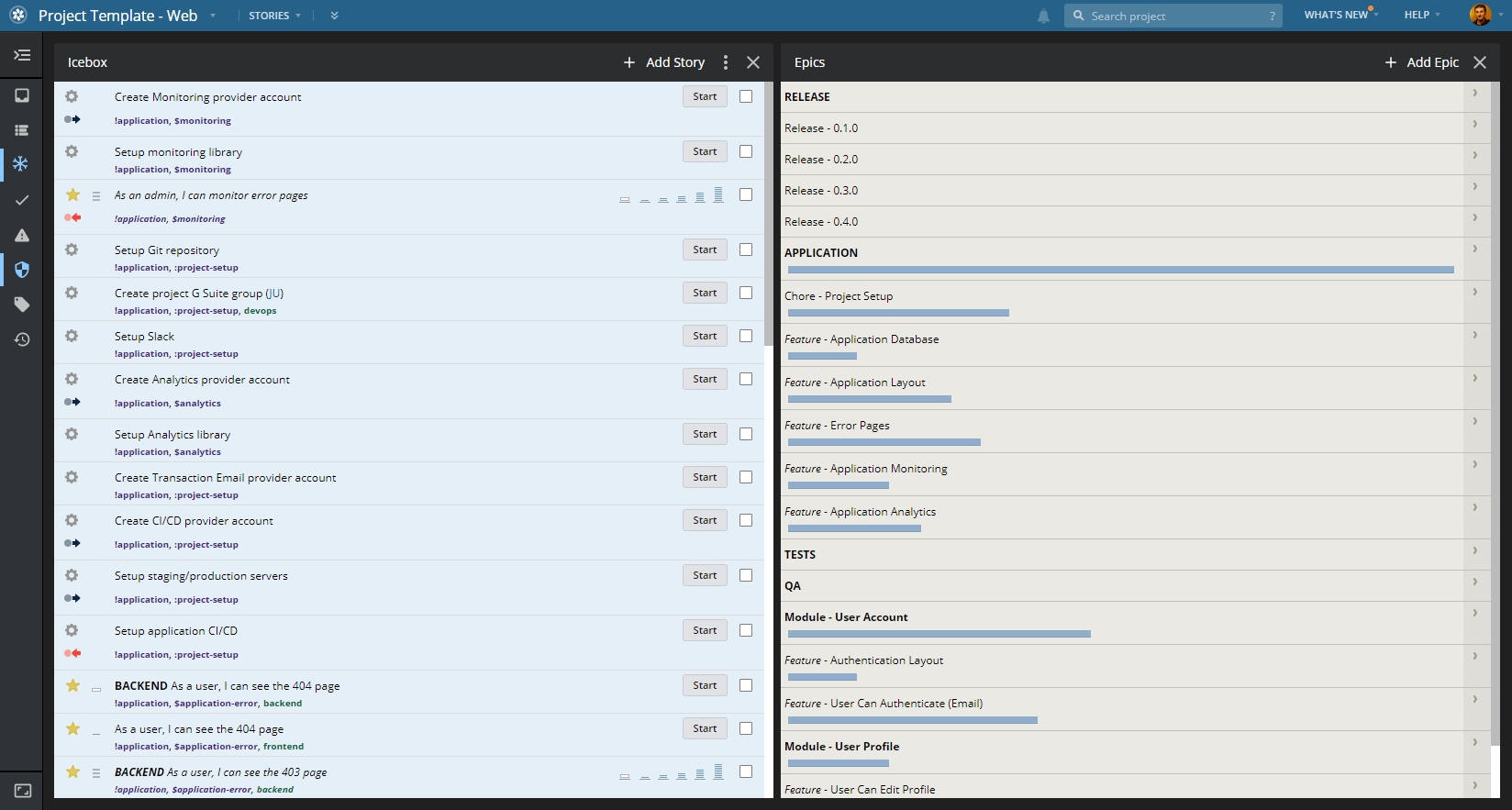Close the Icebox panel

753,62
